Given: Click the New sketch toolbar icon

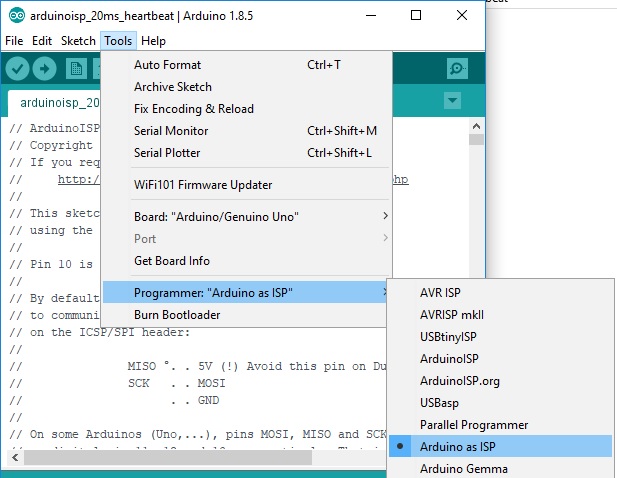Looking at the screenshot, I should coord(76,69).
